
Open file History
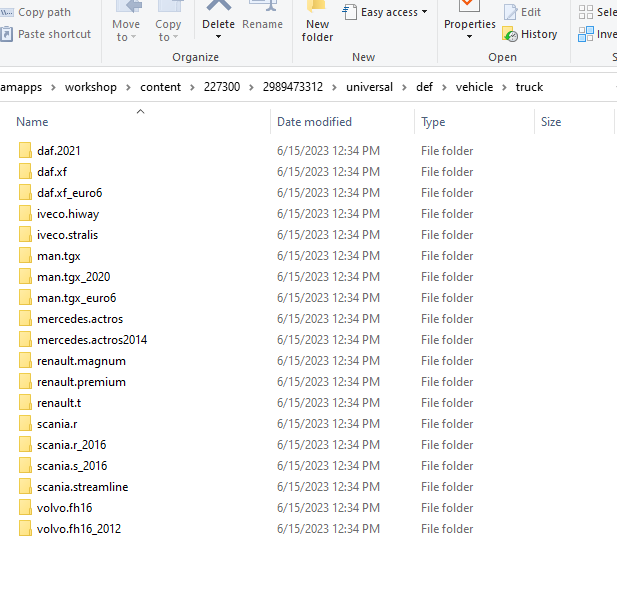pyautogui.click(x=530, y=34)
